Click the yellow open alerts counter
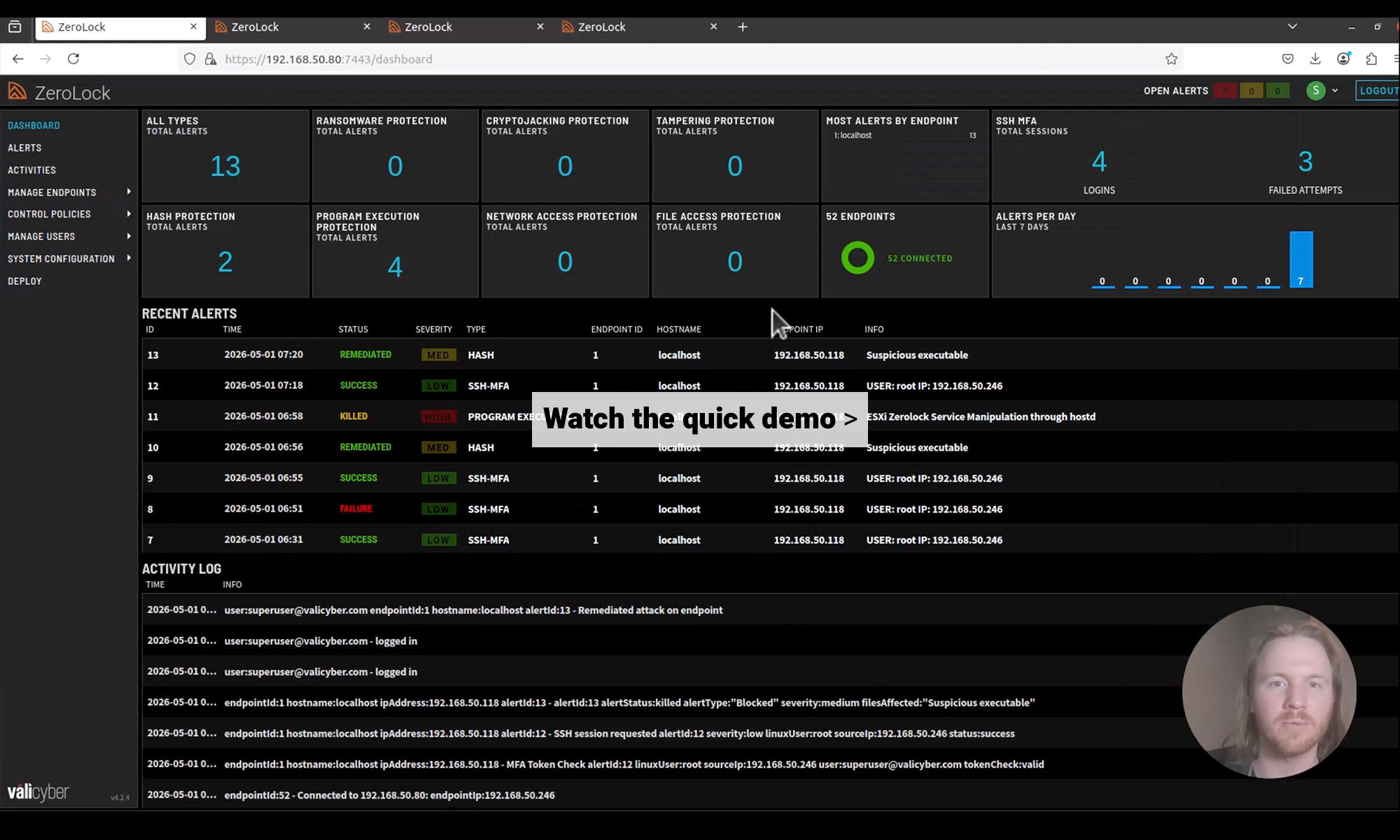This screenshot has height=840, width=1400. (x=1252, y=91)
